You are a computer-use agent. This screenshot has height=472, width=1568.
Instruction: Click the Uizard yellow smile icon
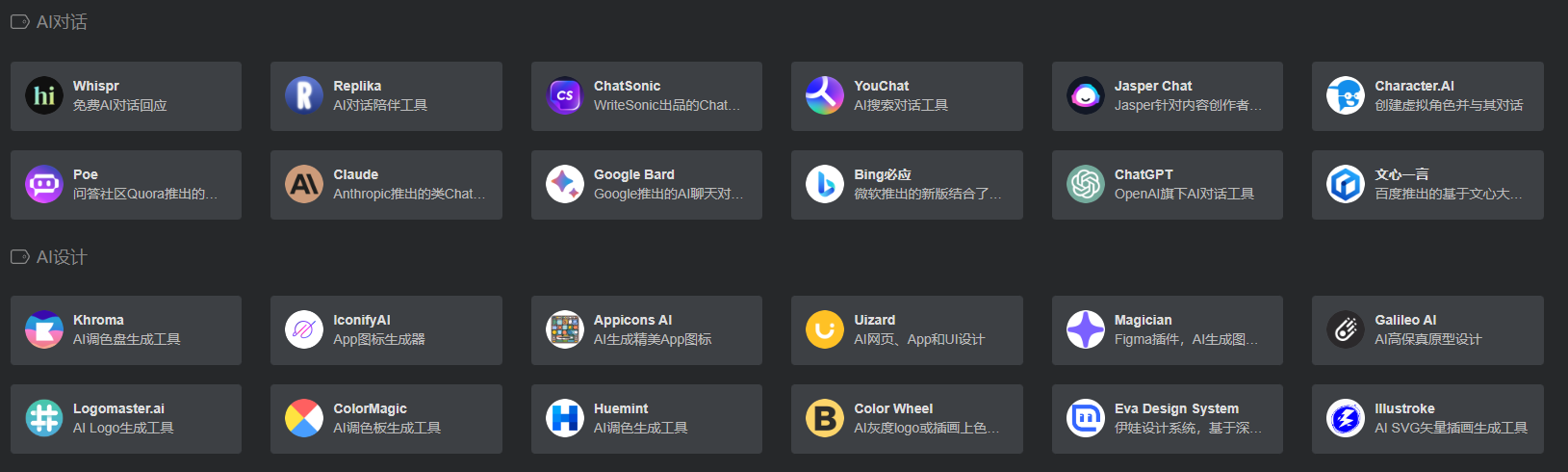click(825, 330)
